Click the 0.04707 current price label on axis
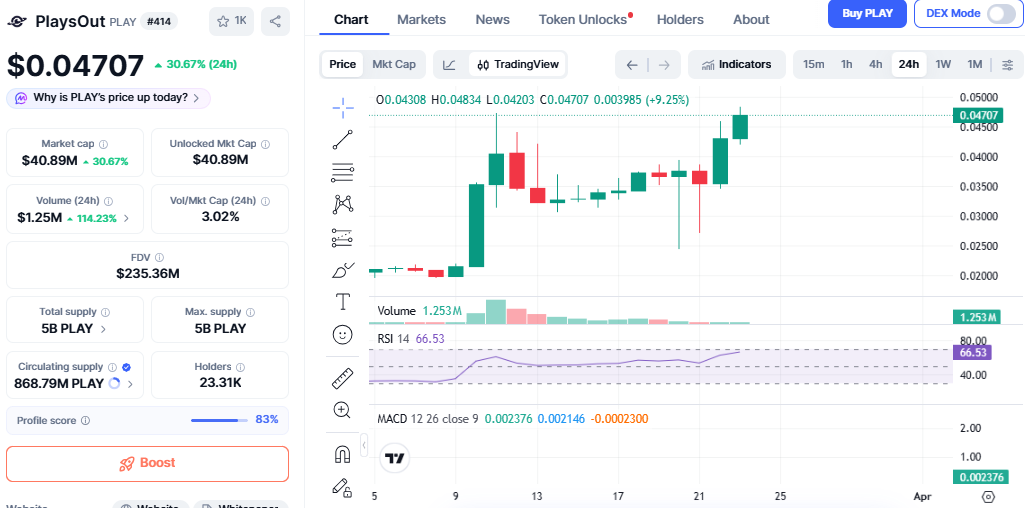This screenshot has height=508, width=1025. [976, 116]
